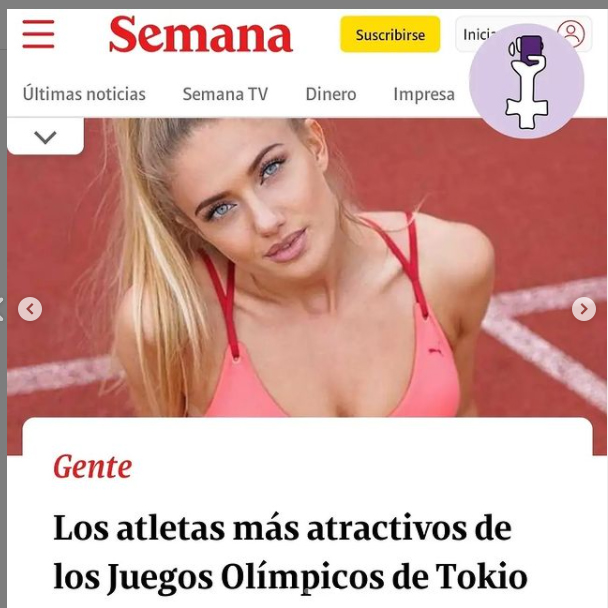Click the Iniciar sesión field
Viewport: 608px width, 608px height.
pos(523,34)
